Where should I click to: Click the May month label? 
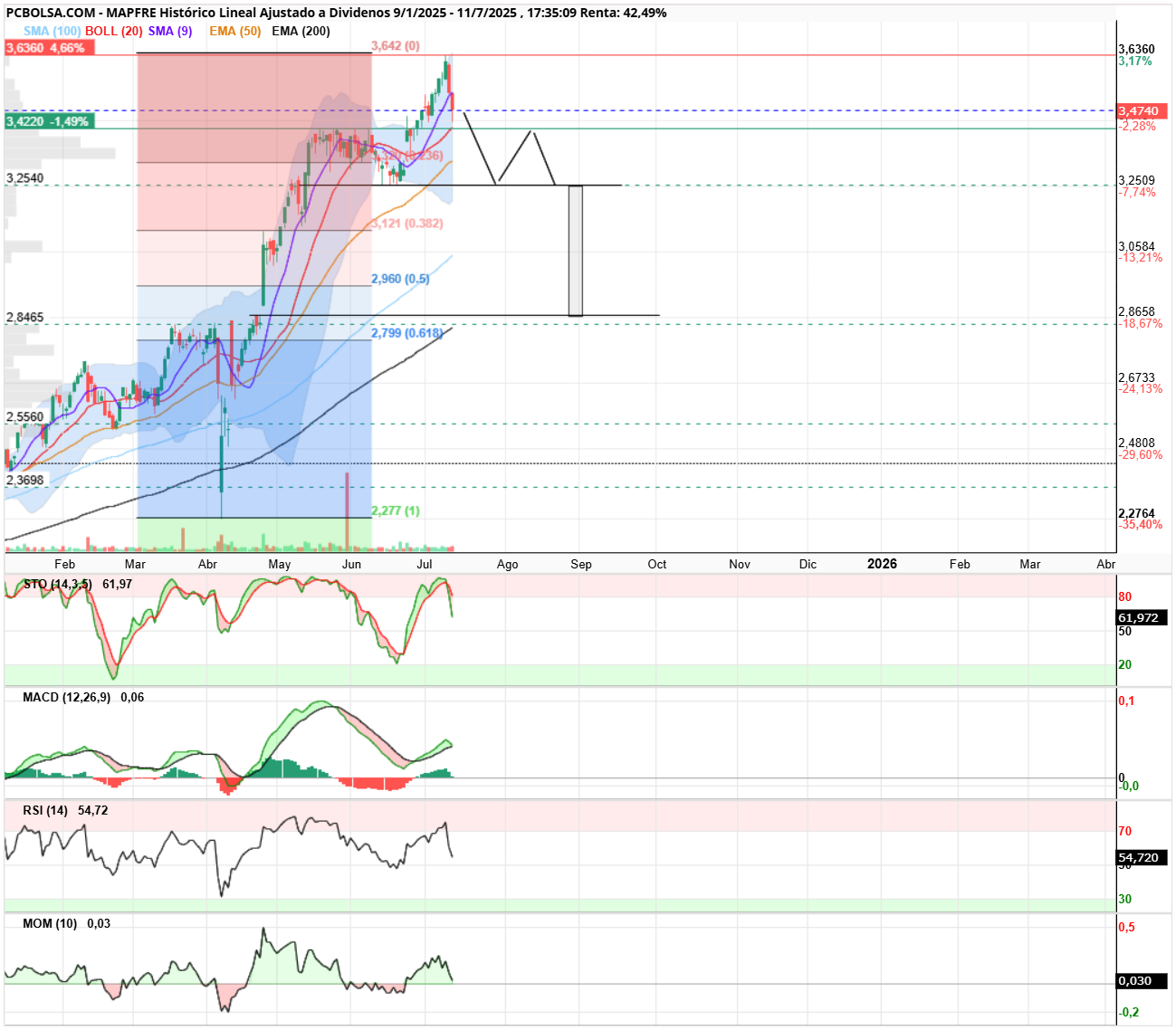[280, 564]
